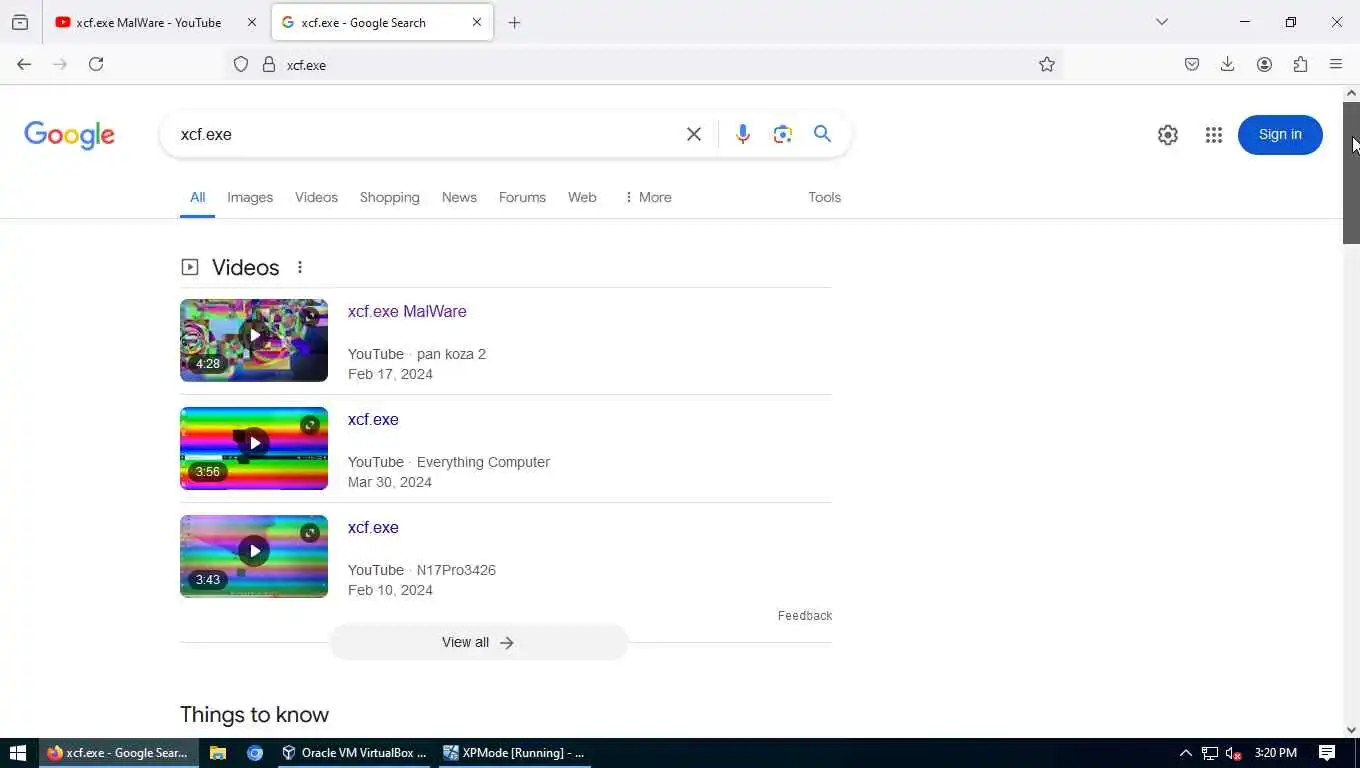Reload the current page
Image resolution: width=1360 pixels, height=768 pixels.
[x=96, y=64]
